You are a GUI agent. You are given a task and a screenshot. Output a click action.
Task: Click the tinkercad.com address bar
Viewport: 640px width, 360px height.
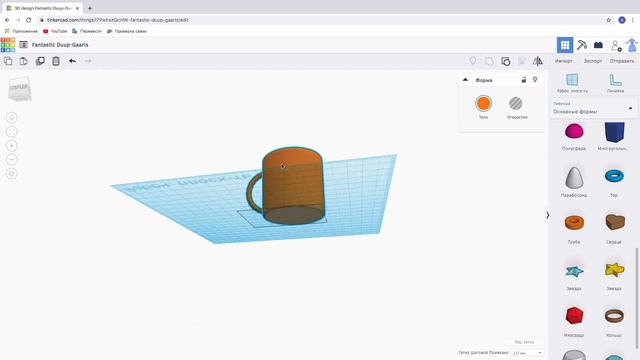pyautogui.click(x=318, y=20)
